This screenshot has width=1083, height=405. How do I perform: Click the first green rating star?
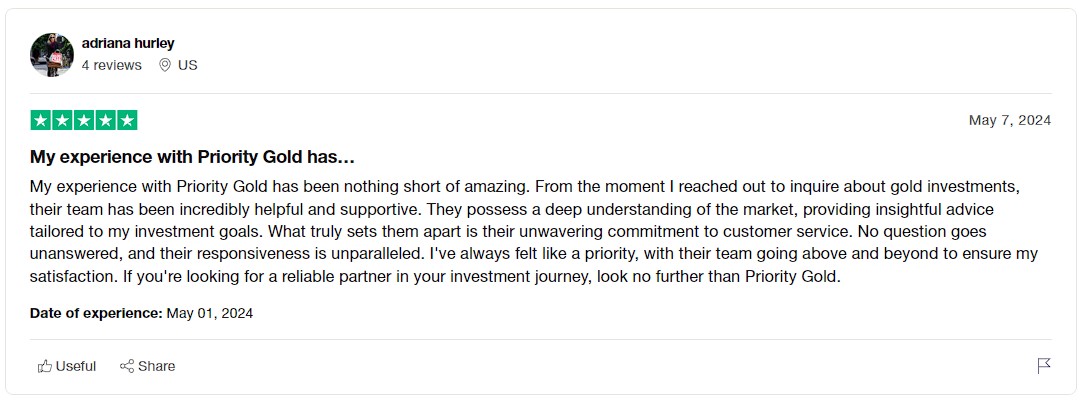click(x=41, y=120)
